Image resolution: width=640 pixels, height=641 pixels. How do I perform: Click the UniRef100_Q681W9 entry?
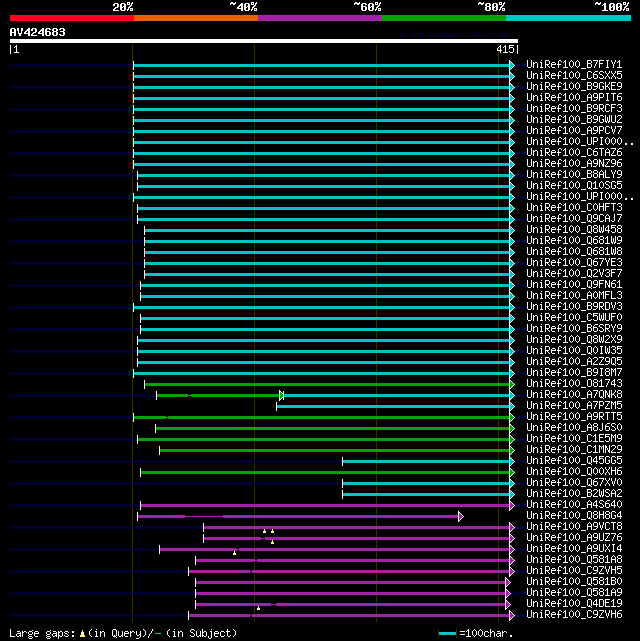coord(574,241)
